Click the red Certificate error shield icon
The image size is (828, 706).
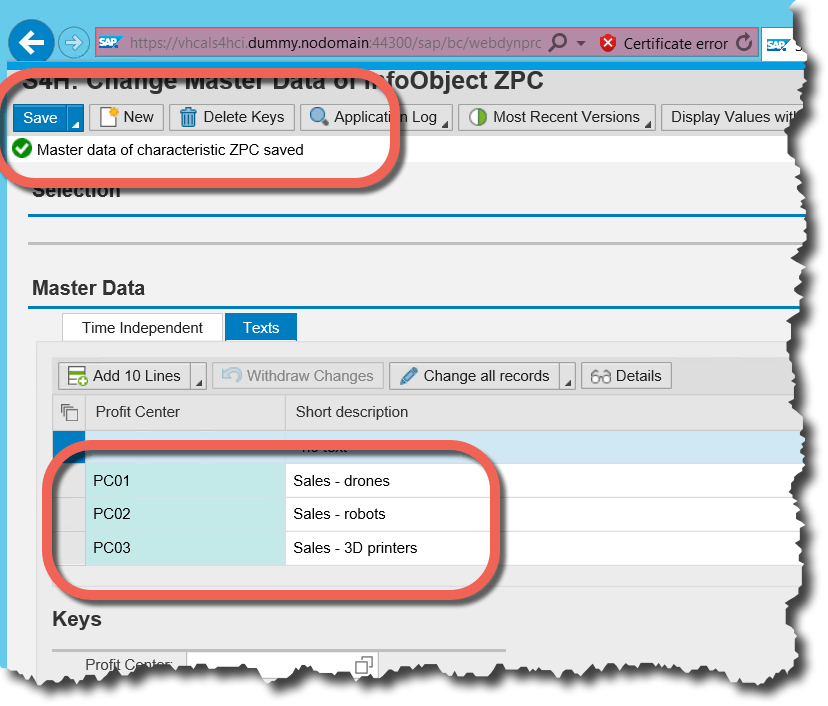pyautogui.click(x=608, y=43)
